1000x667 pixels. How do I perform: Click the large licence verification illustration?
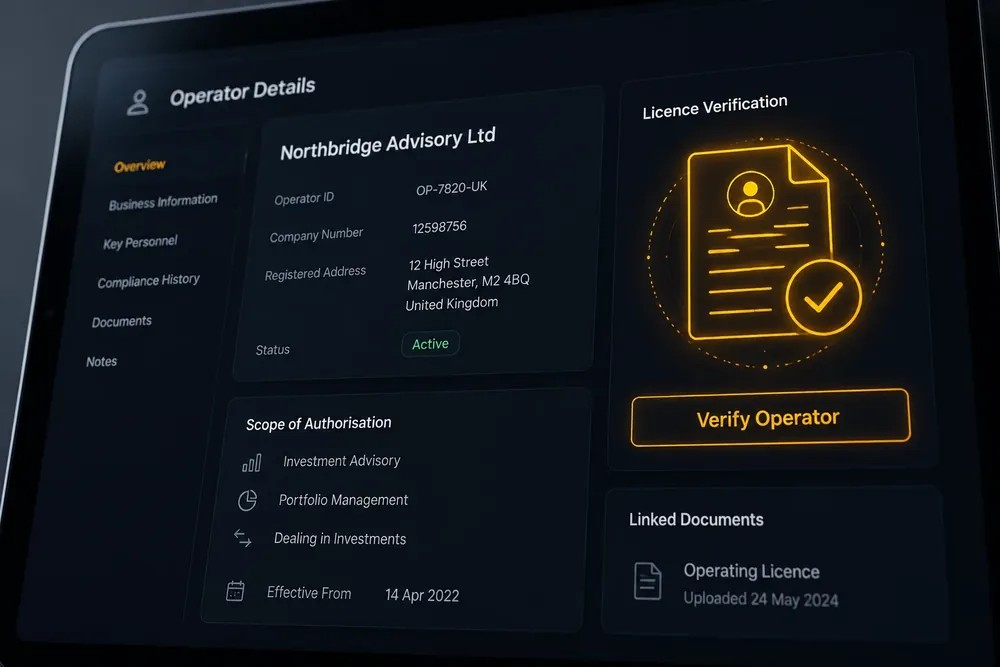[x=765, y=252]
